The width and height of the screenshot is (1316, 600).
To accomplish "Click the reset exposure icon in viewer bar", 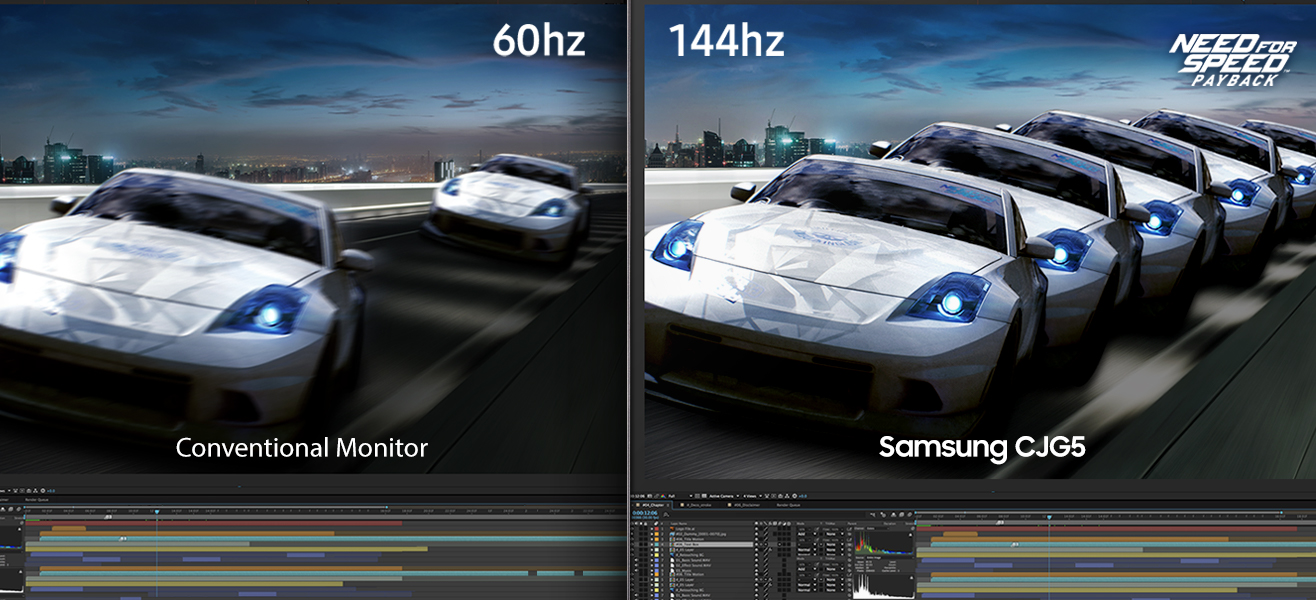I will 794,496.
